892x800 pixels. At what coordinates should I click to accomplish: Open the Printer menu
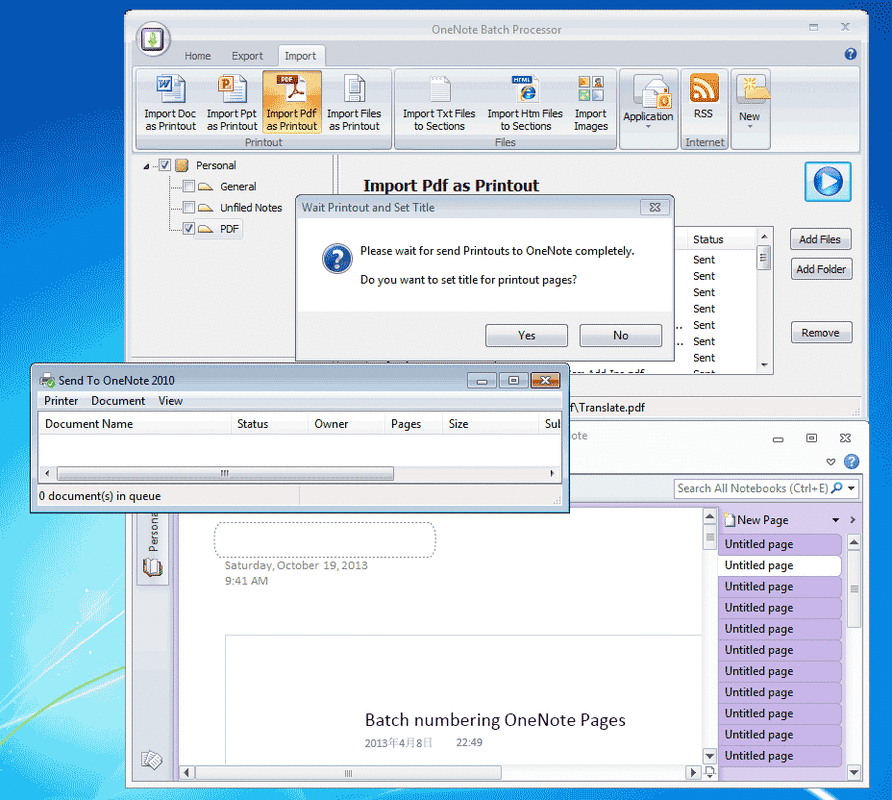tap(61, 401)
